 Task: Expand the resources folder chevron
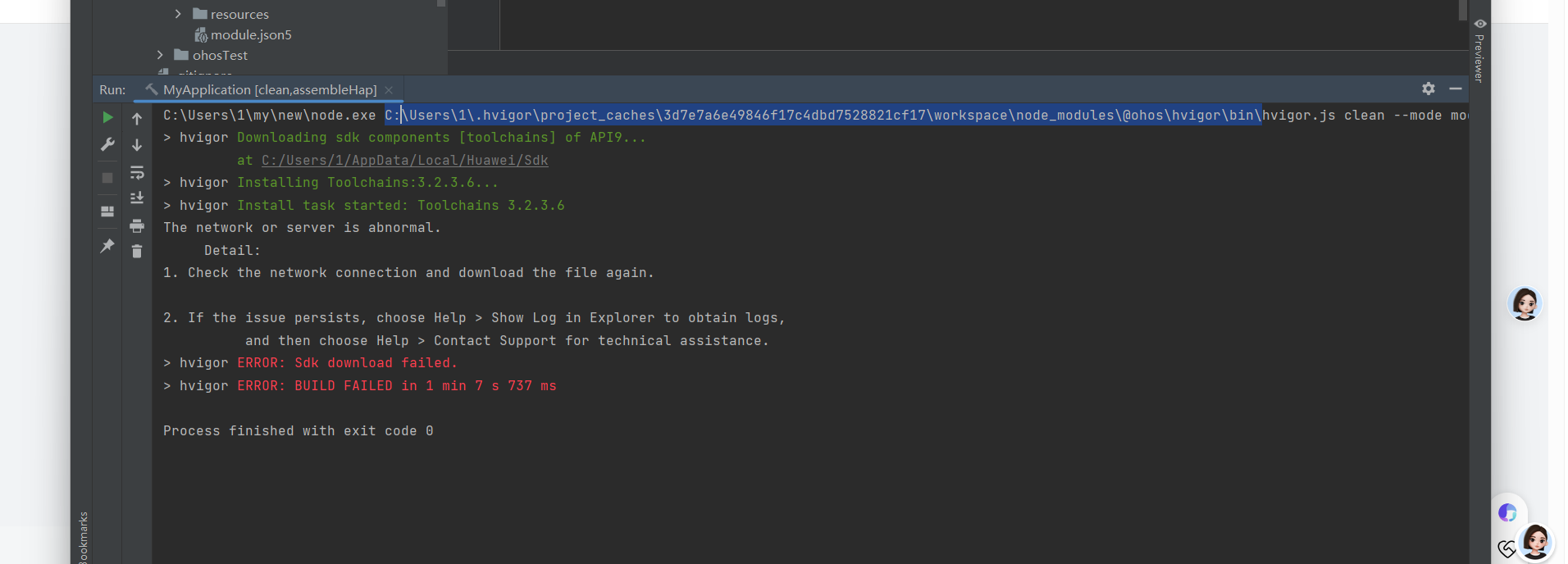pos(178,14)
